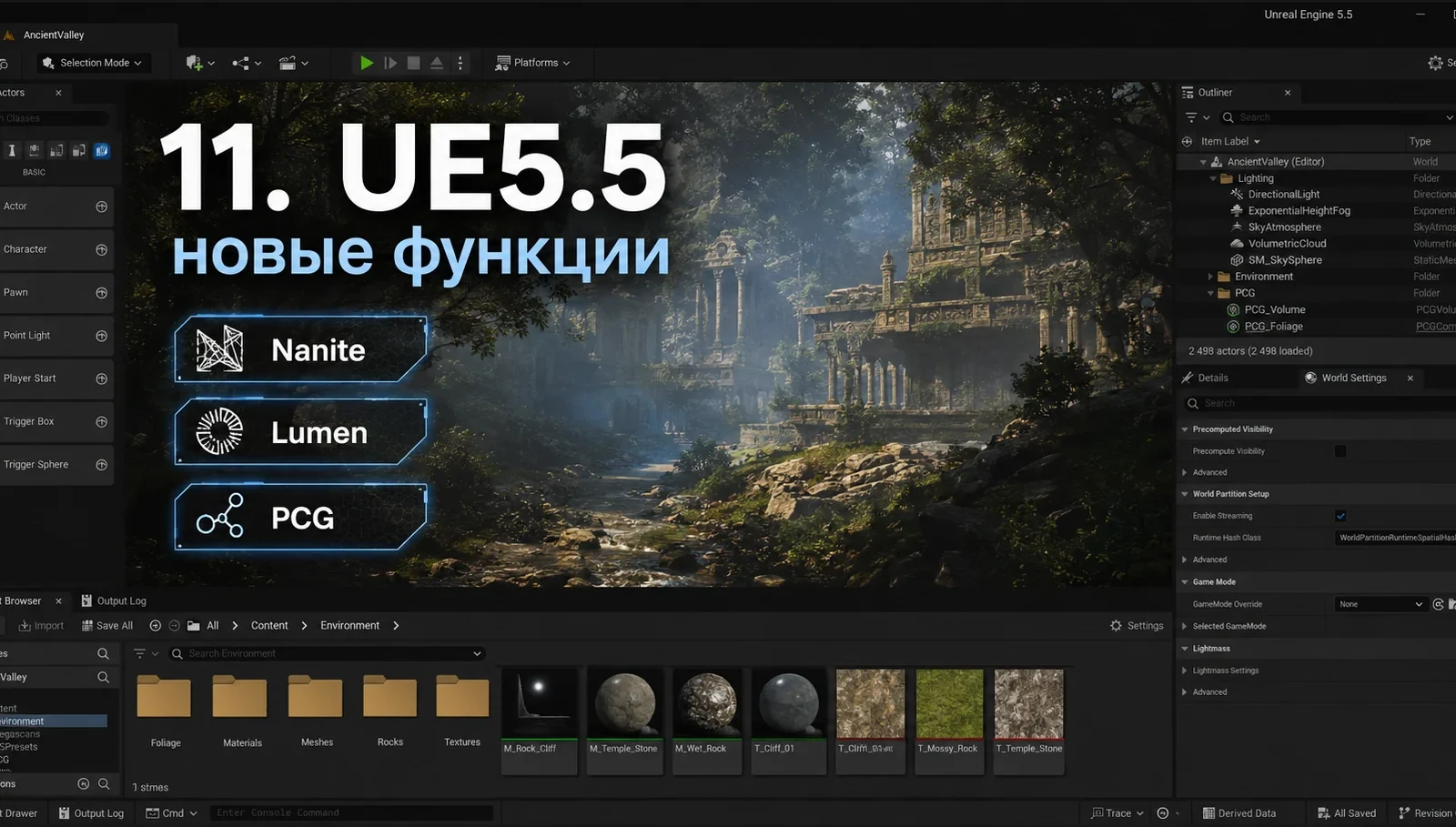Add Actor with its plus icon
The image size is (1456, 827).
tap(101, 207)
